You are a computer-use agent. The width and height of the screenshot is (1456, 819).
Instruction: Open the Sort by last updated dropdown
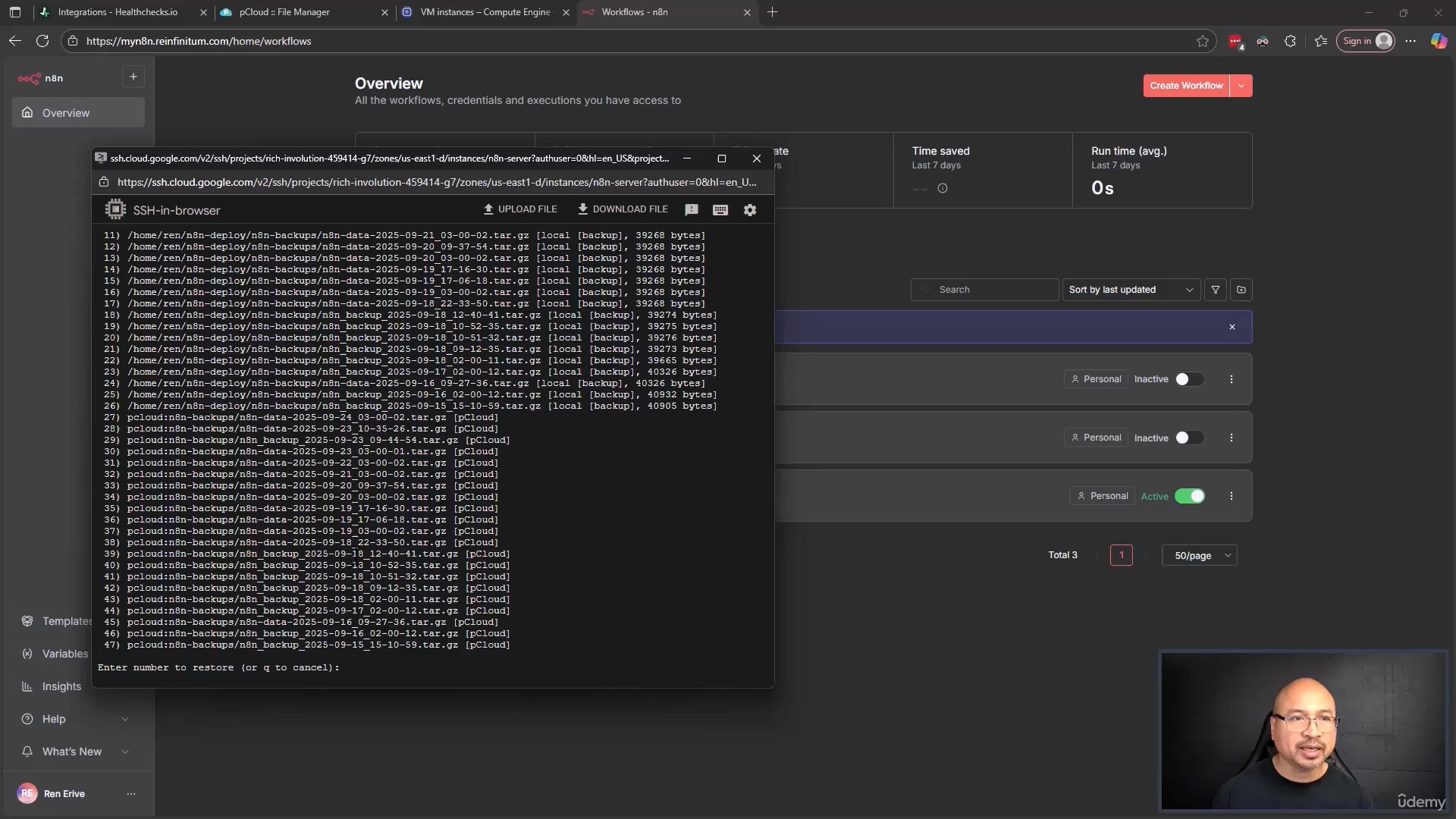tap(1131, 290)
